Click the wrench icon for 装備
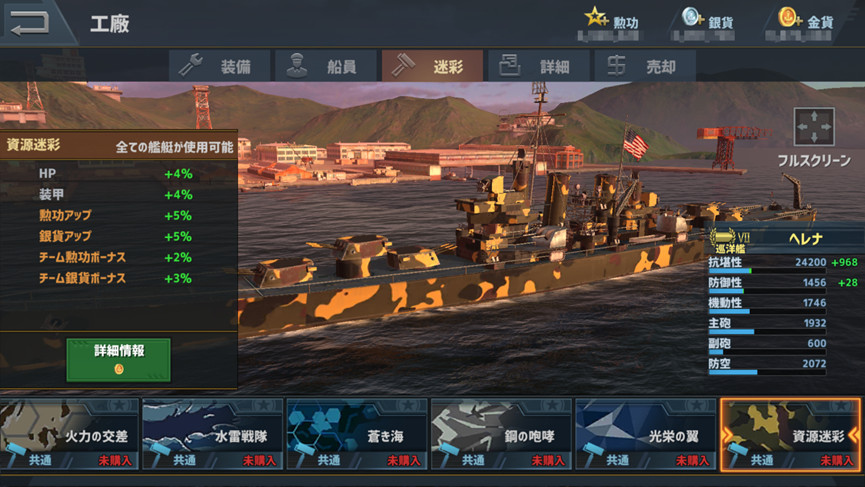This screenshot has width=865, height=487. 191,66
